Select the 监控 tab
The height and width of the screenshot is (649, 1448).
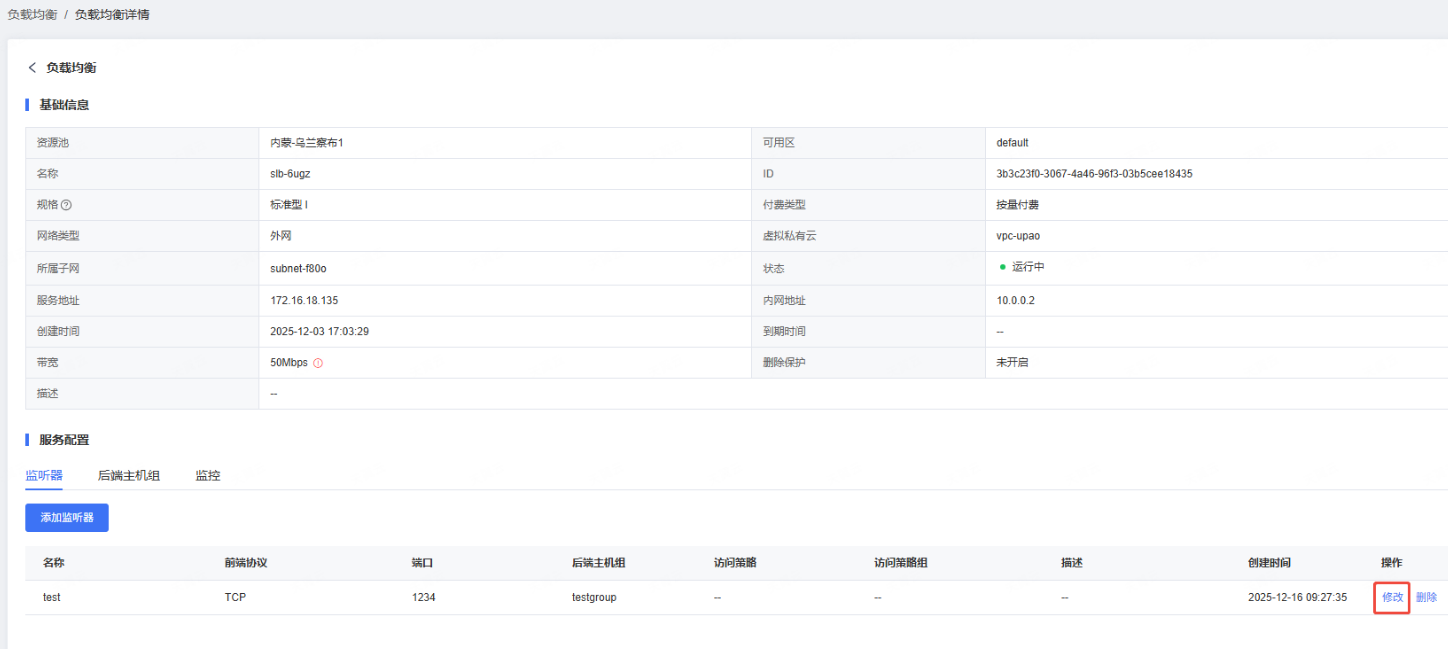pos(208,475)
